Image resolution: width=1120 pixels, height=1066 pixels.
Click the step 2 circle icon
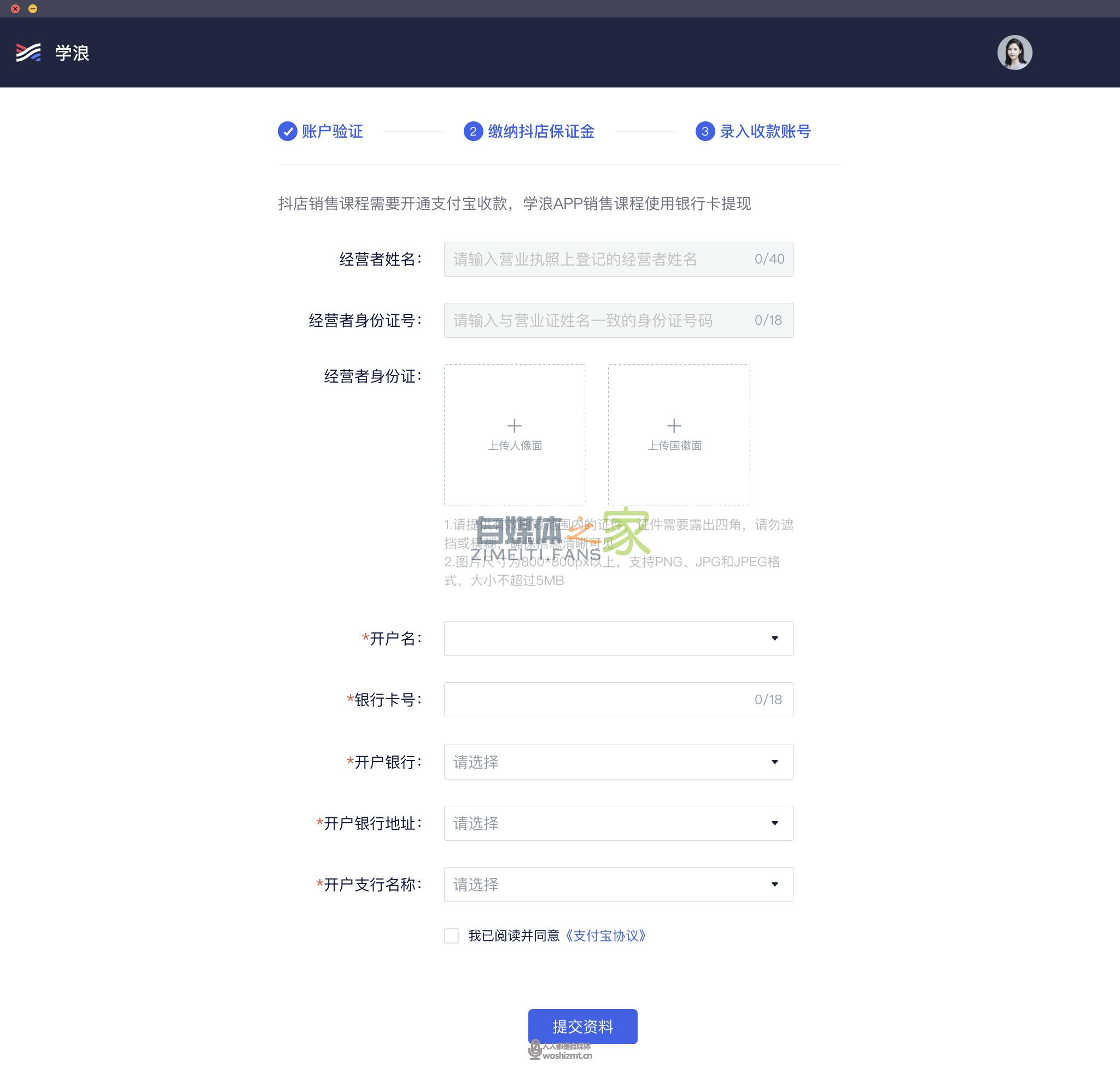click(x=472, y=131)
